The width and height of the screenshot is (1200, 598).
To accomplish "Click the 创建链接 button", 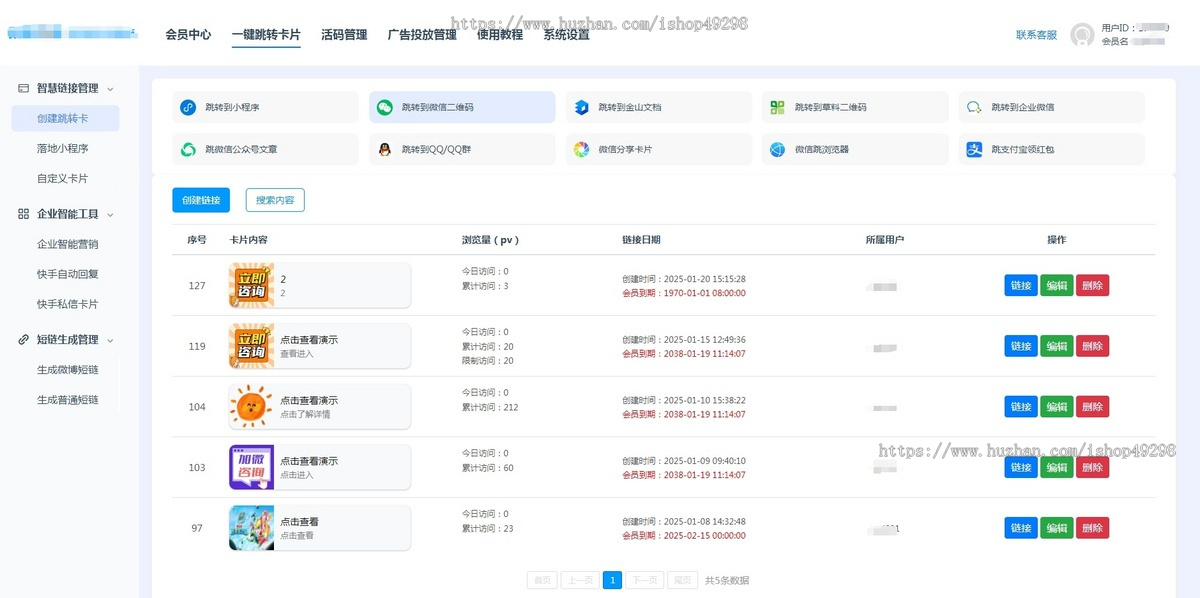I will point(199,200).
